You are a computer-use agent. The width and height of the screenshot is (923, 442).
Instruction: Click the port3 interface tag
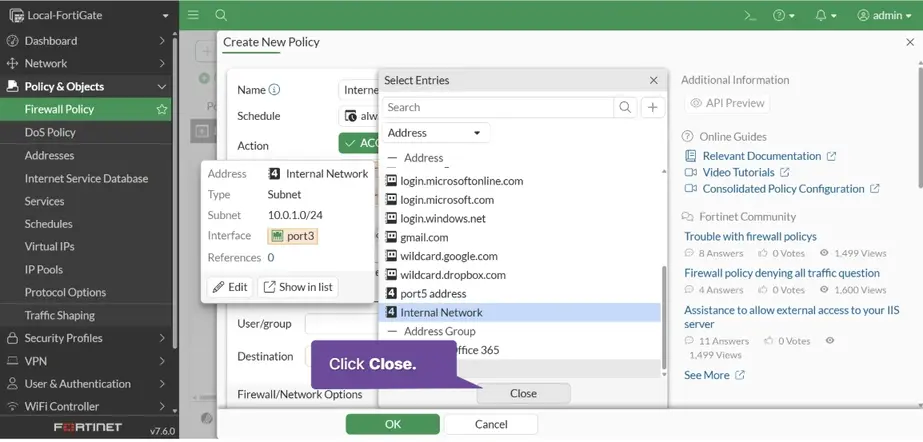click(x=293, y=236)
